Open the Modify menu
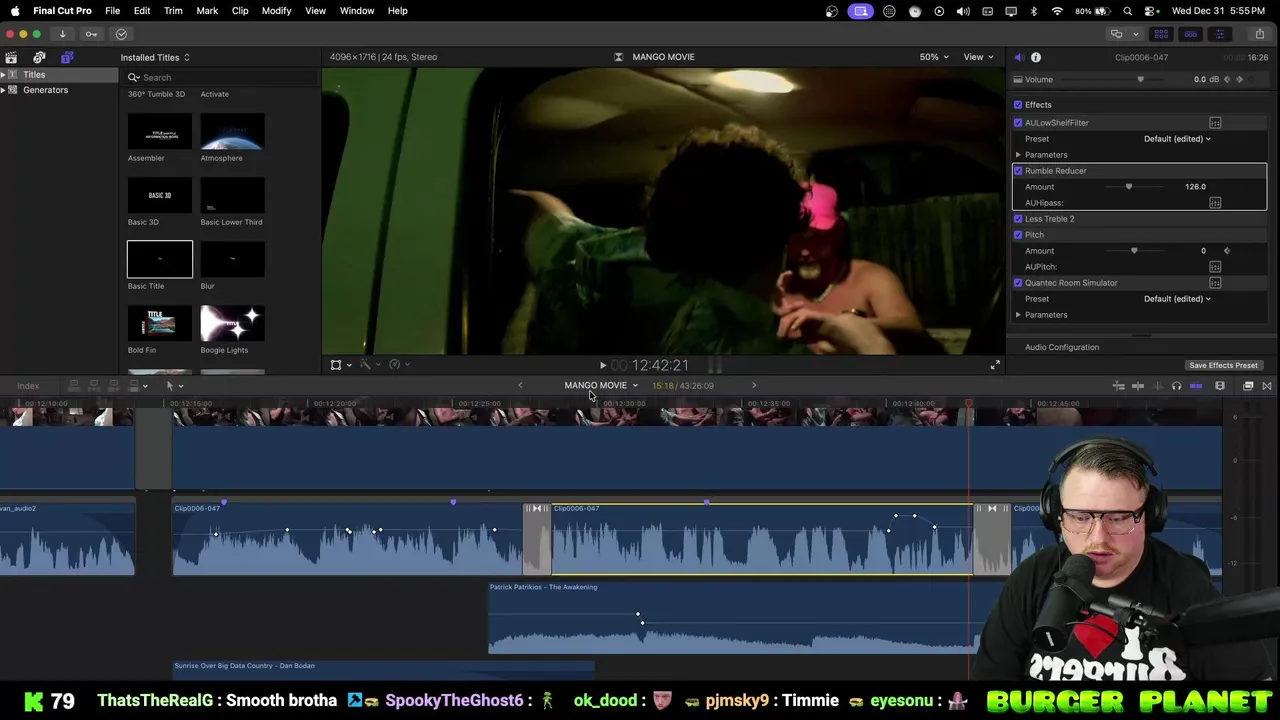Screen dimensions: 1280x720 276,11
